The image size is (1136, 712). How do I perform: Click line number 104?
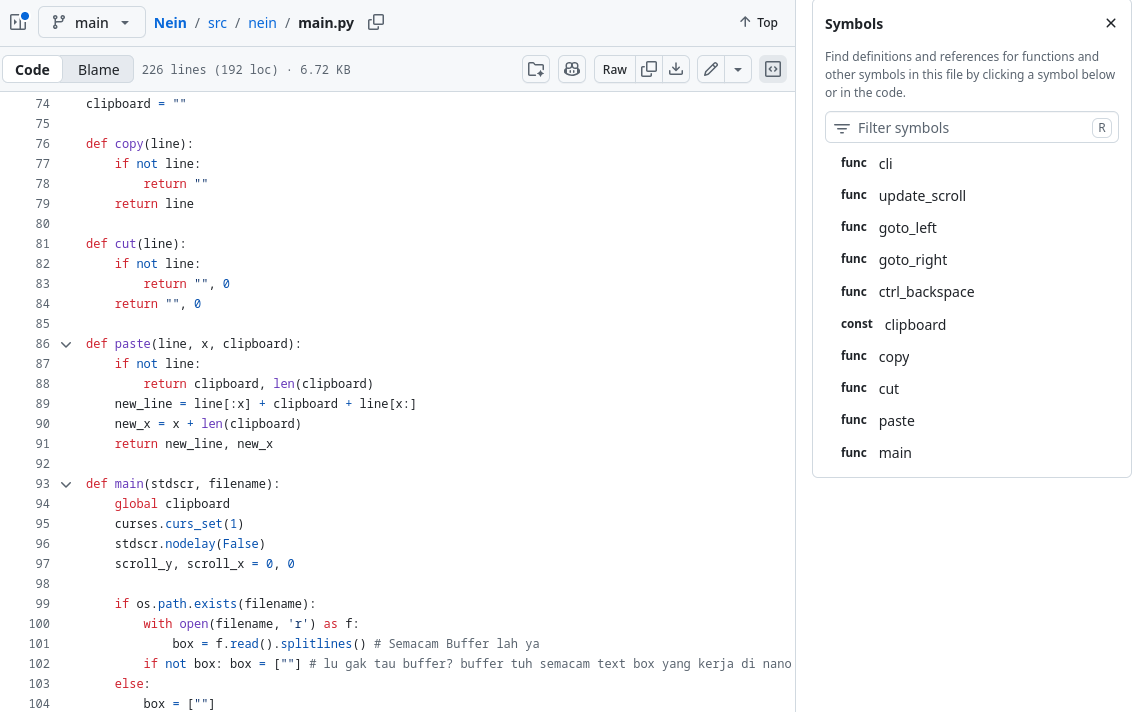tap(39, 703)
